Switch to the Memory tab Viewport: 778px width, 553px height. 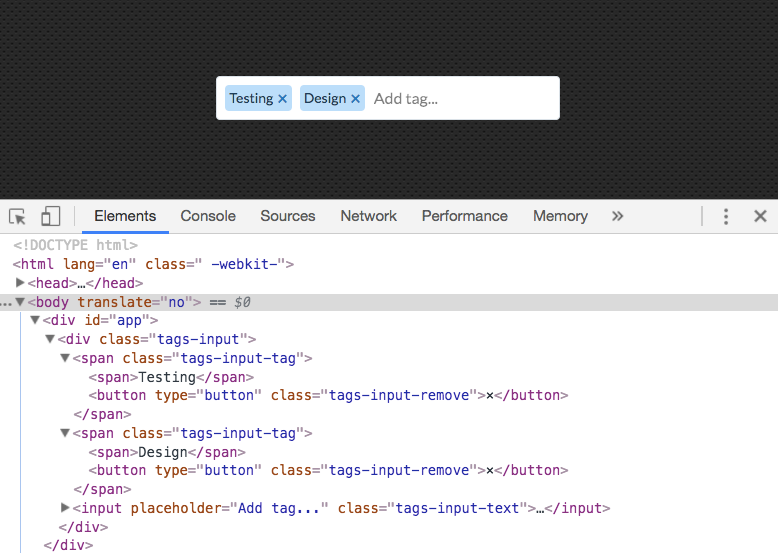(560, 216)
